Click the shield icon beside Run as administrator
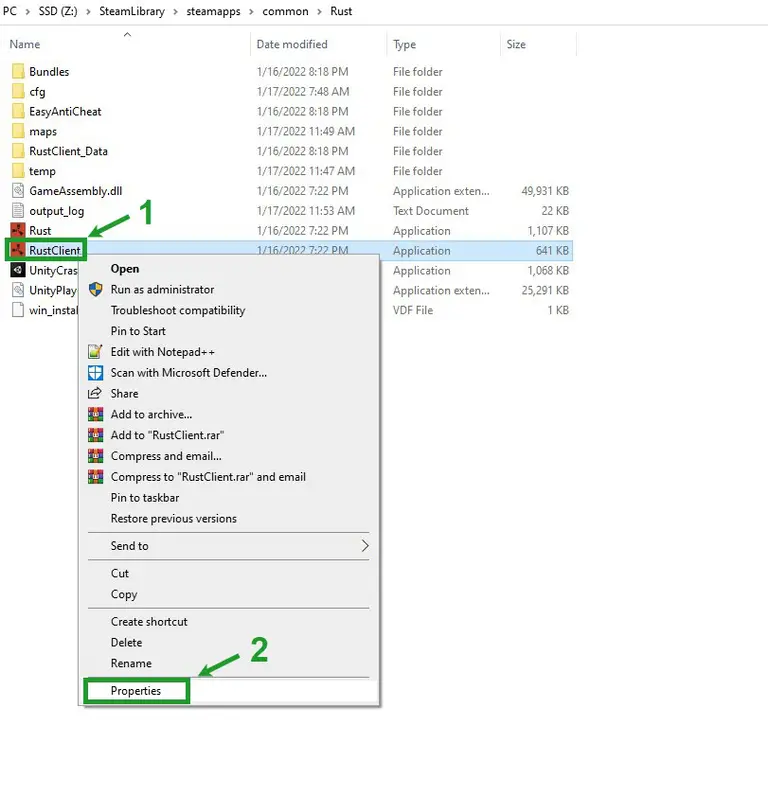The width and height of the screenshot is (768, 796). 95,289
